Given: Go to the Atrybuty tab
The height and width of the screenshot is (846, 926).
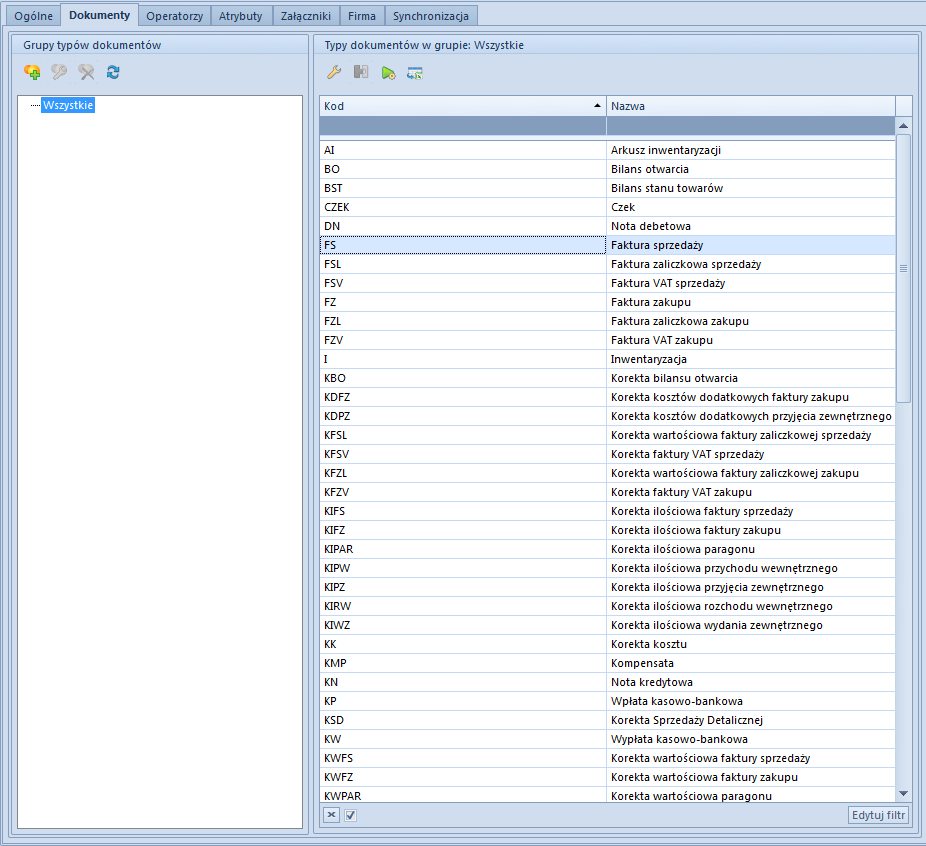Looking at the screenshot, I should (240, 16).
